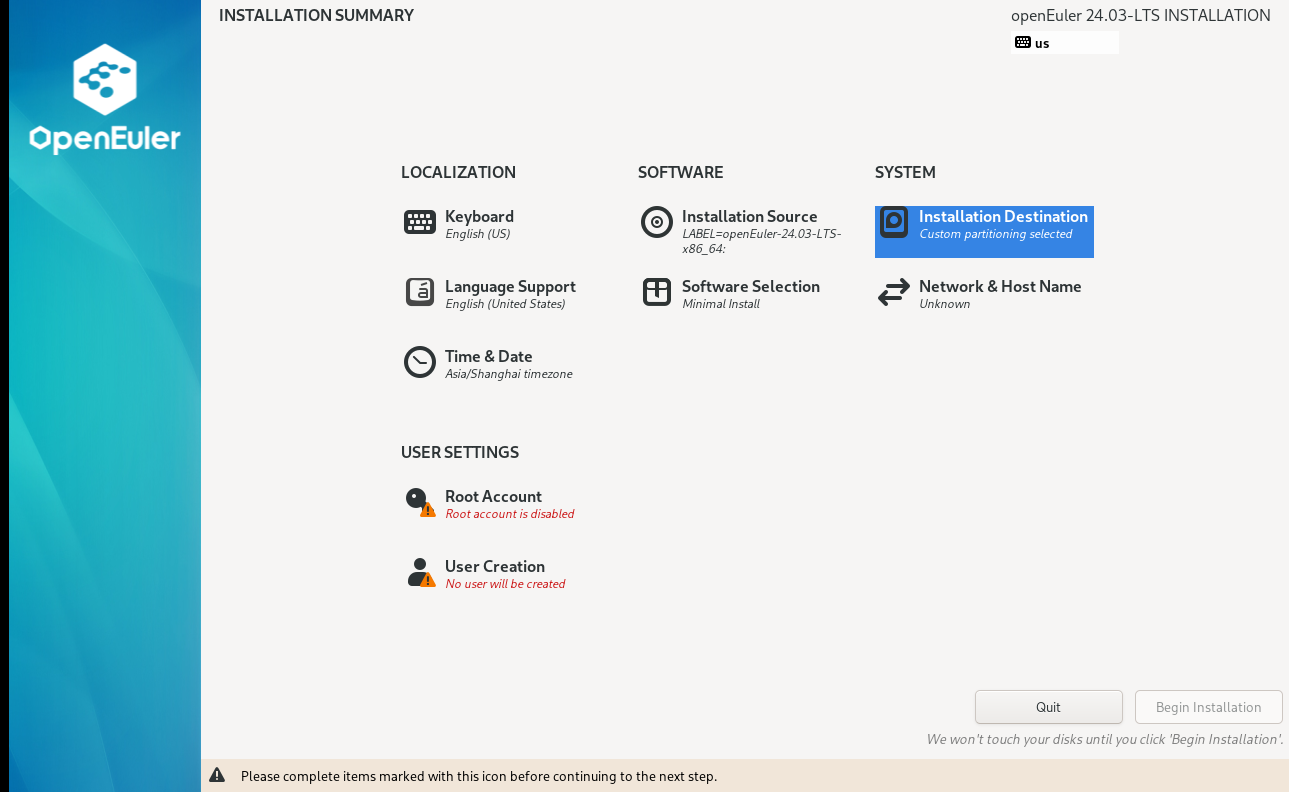This screenshot has height=792, width=1289.
Task: Open Software Selection
Action: [x=731, y=294]
